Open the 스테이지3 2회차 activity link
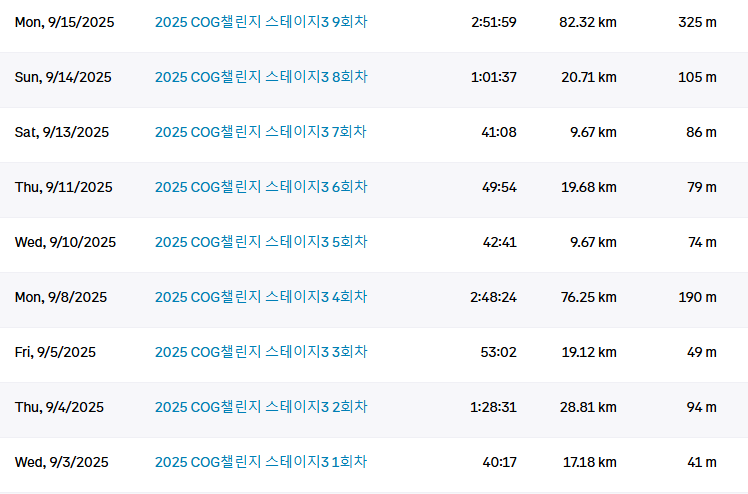748x494 pixels. pyautogui.click(x=261, y=407)
